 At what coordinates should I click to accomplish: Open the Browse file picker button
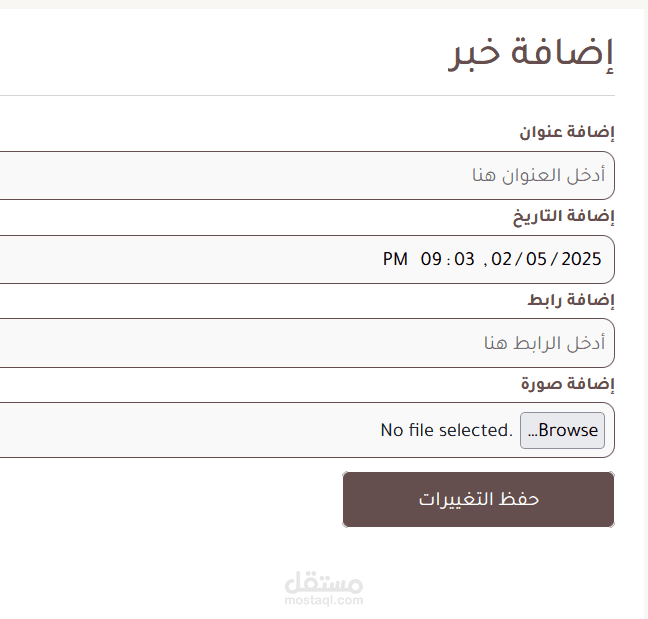[x=562, y=430]
